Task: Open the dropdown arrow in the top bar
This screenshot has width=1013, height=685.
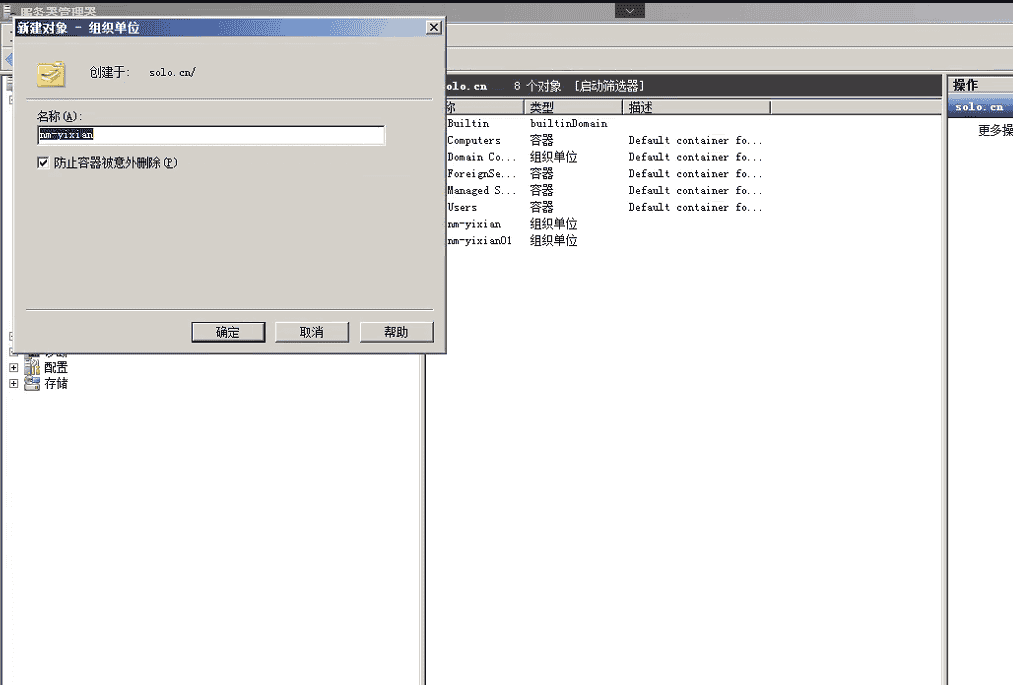Action: pyautogui.click(x=629, y=8)
